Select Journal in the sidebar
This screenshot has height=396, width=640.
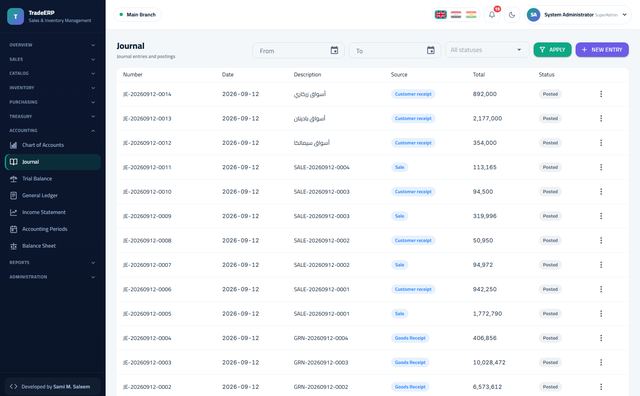click(x=53, y=162)
